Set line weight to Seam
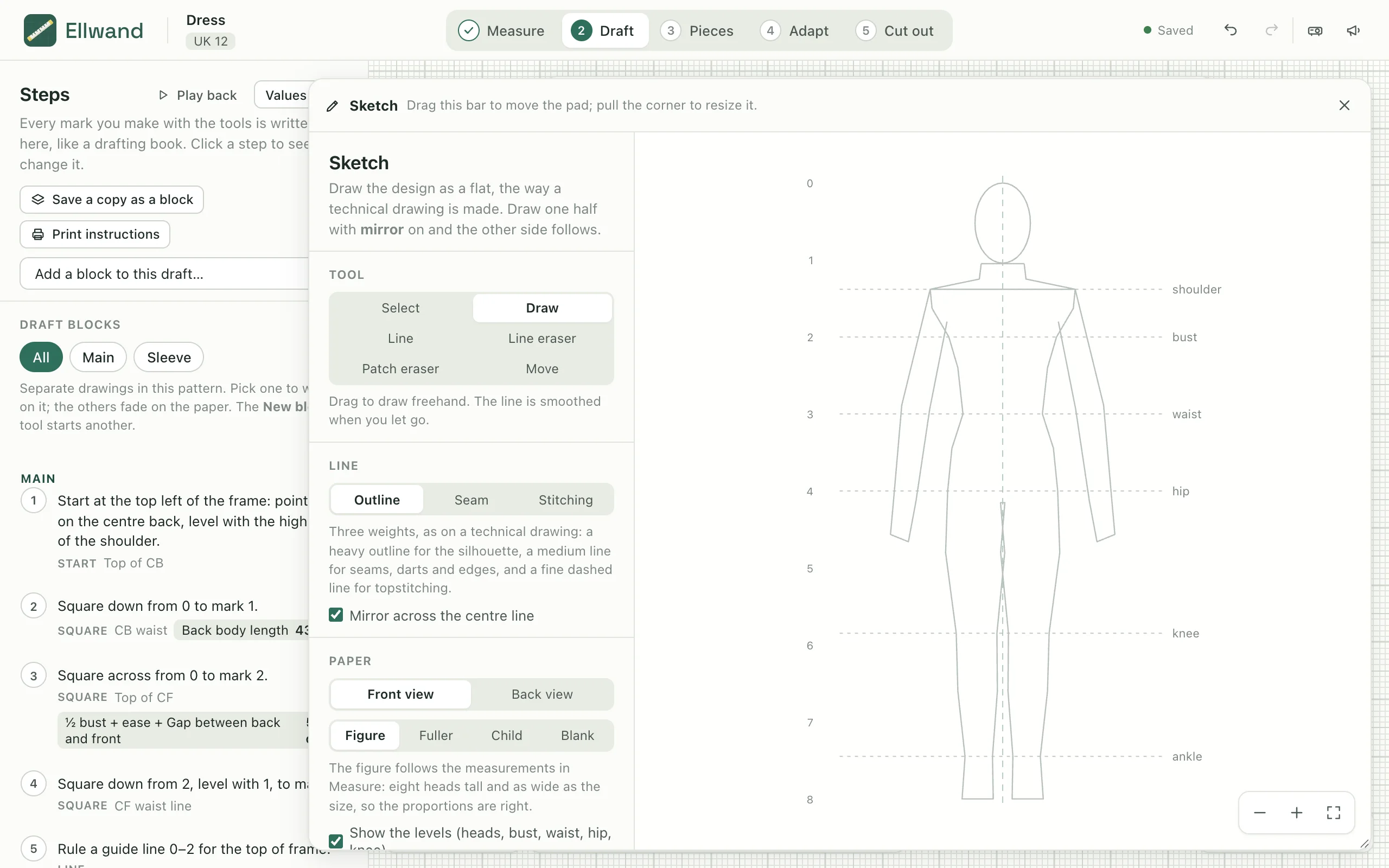1389x868 pixels. tap(471, 500)
